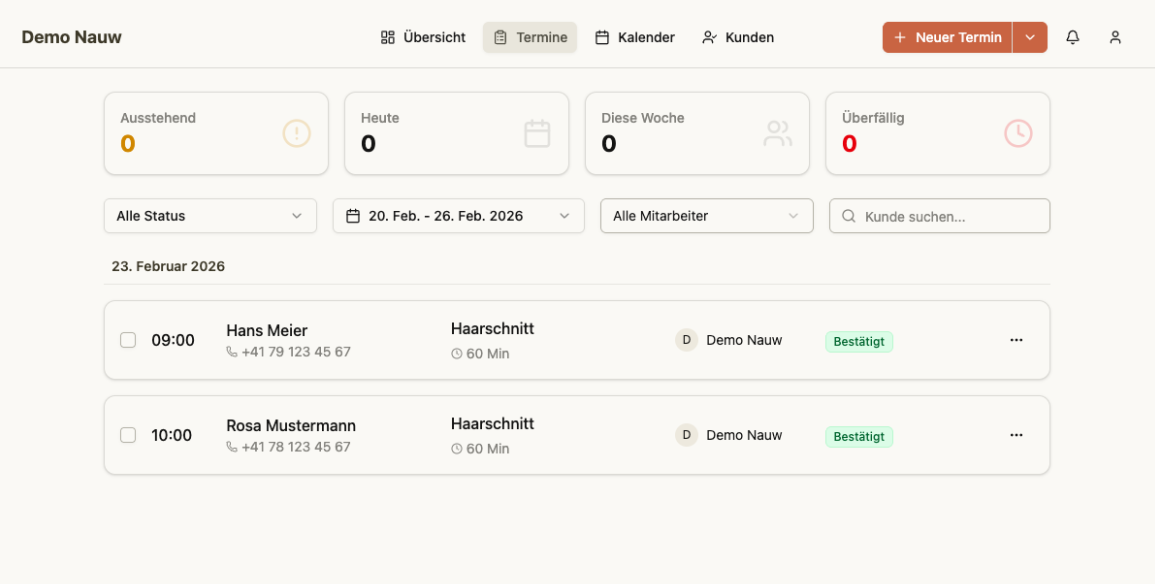1155x584 pixels.
Task: Open the date range picker 20. Feb. - 26. Feb.
Action: click(x=459, y=216)
